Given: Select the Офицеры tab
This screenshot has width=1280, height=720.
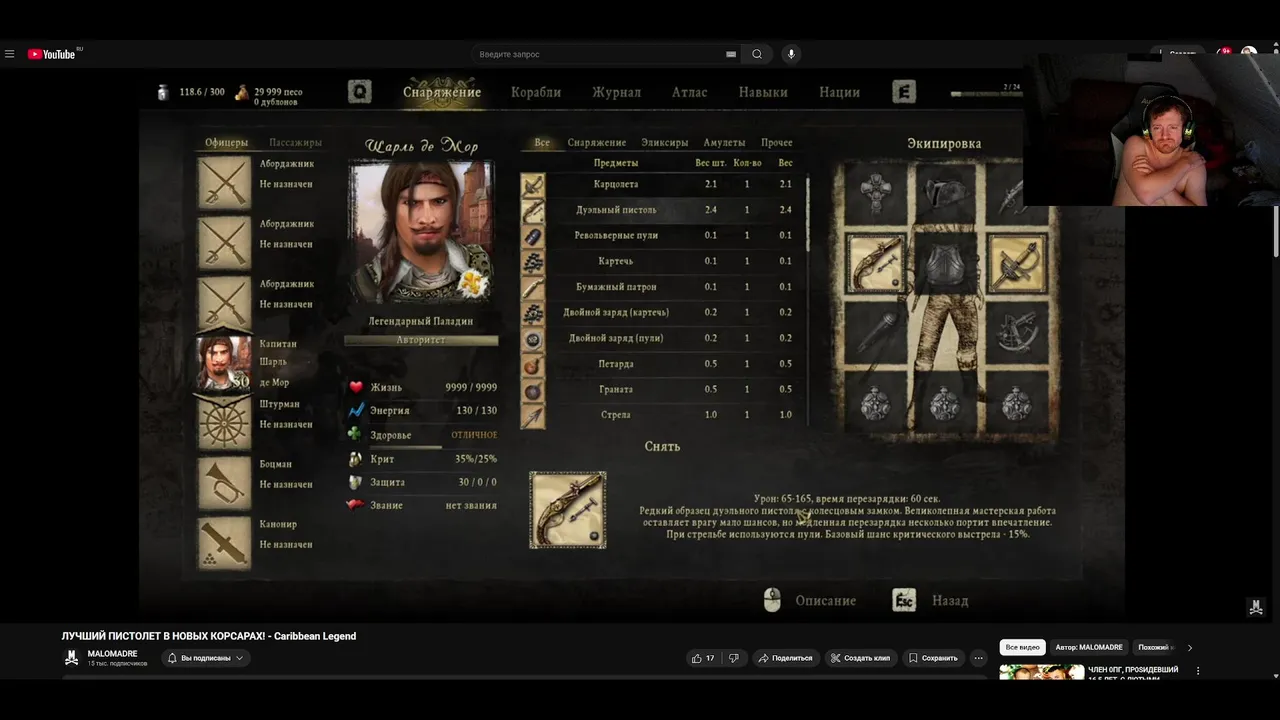Looking at the screenshot, I should pyautogui.click(x=226, y=143).
